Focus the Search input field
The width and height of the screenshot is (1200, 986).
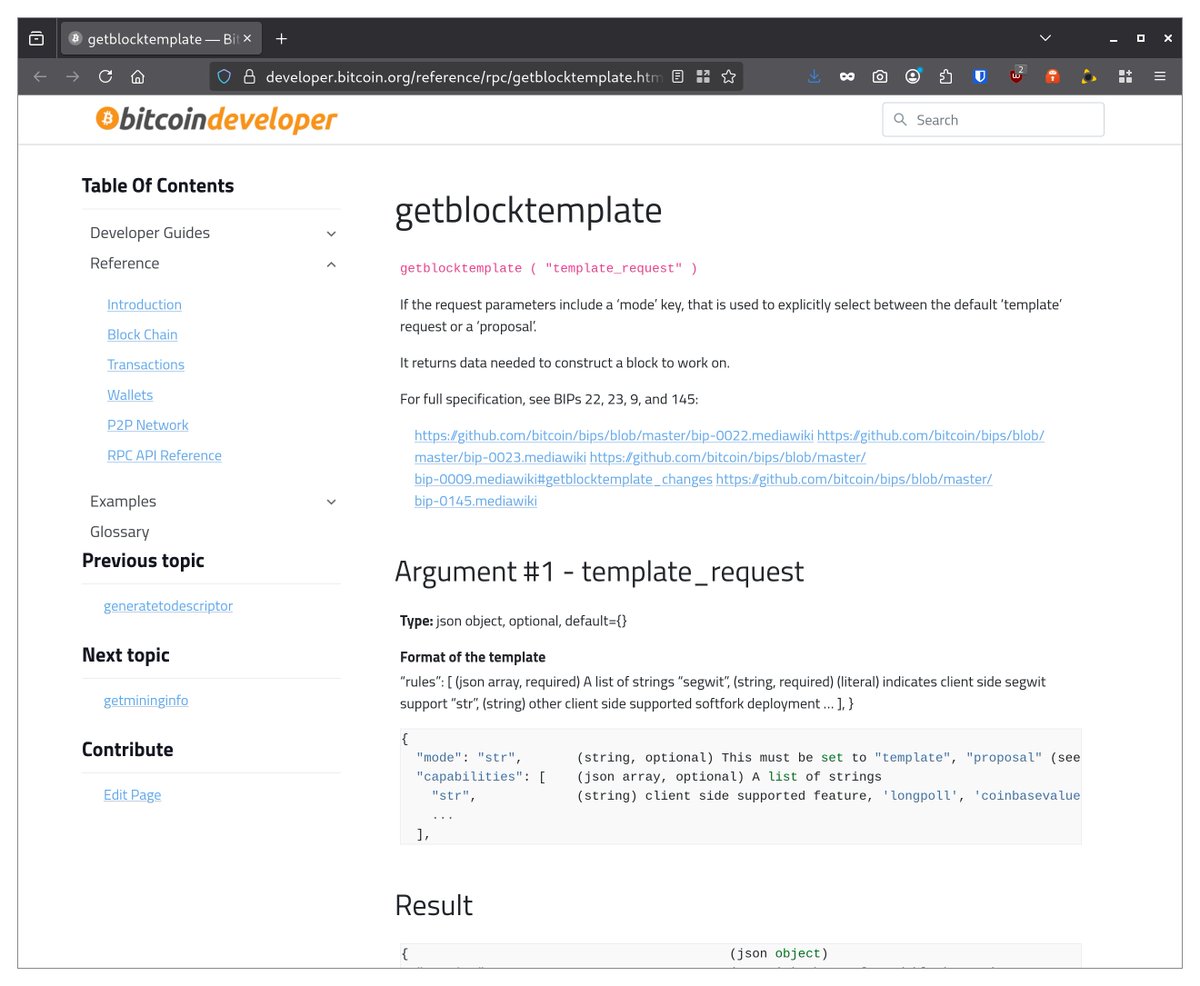993,120
